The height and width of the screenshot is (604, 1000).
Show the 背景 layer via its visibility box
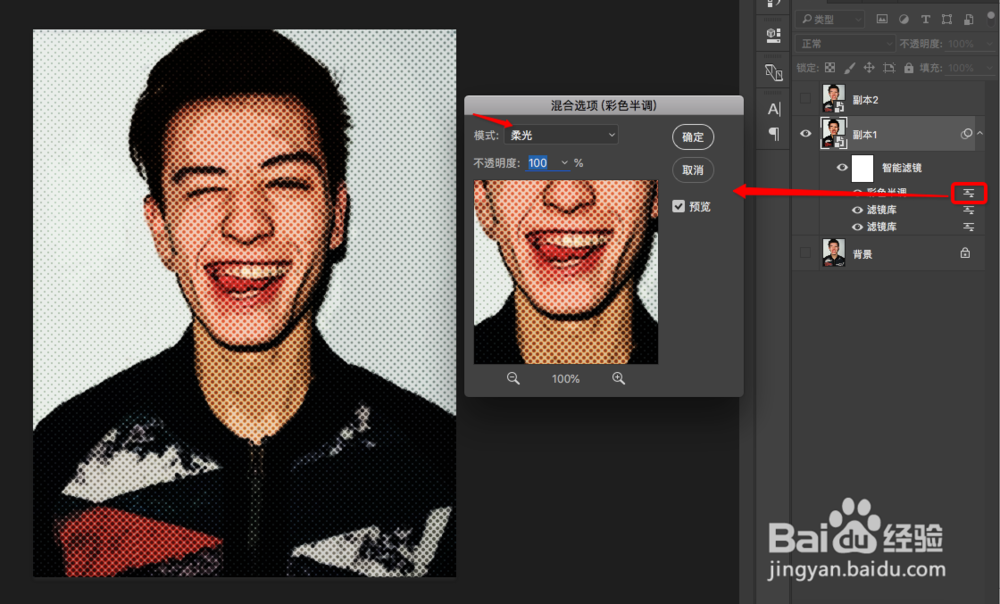point(805,253)
